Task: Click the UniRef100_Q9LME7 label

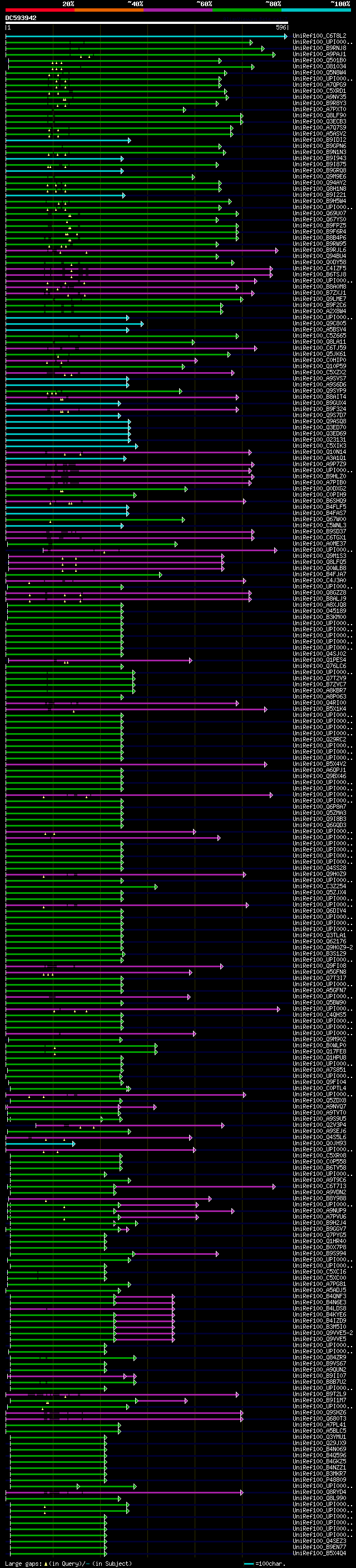Action: click(x=319, y=299)
